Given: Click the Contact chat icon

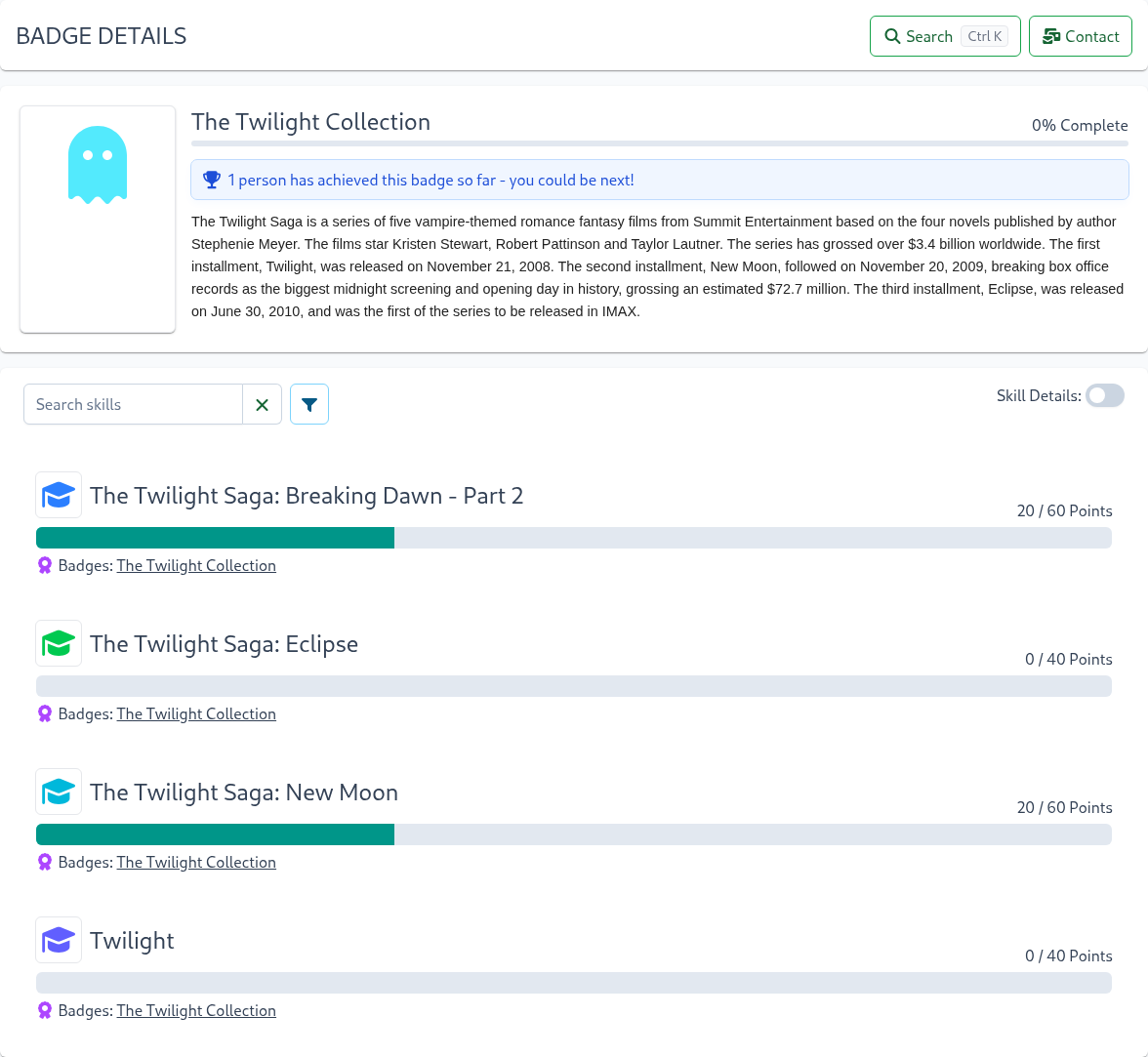Looking at the screenshot, I should point(1051,37).
